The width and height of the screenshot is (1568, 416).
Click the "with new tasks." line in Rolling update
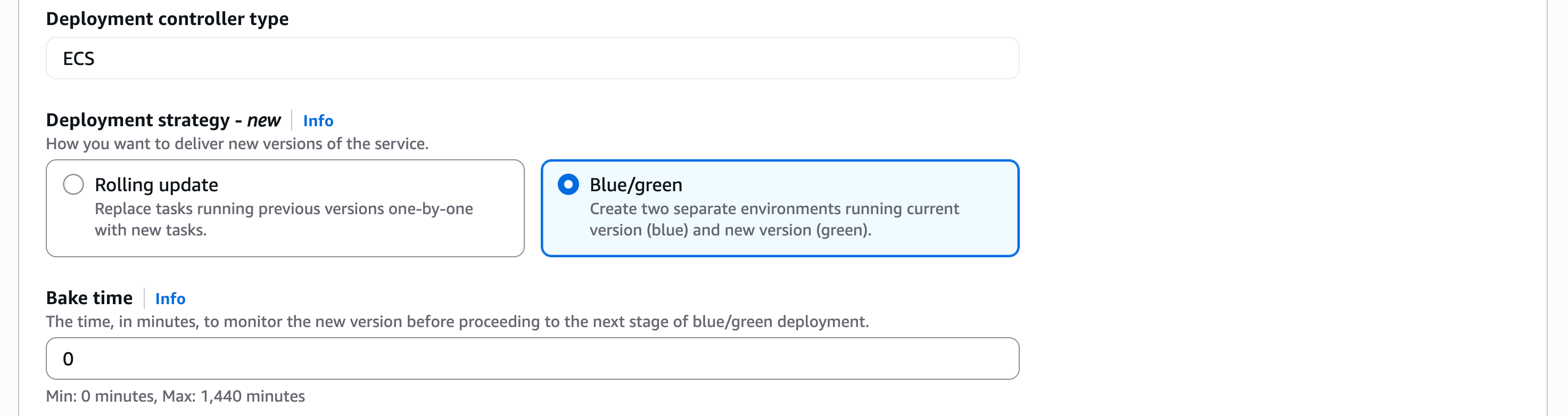point(151,230)
